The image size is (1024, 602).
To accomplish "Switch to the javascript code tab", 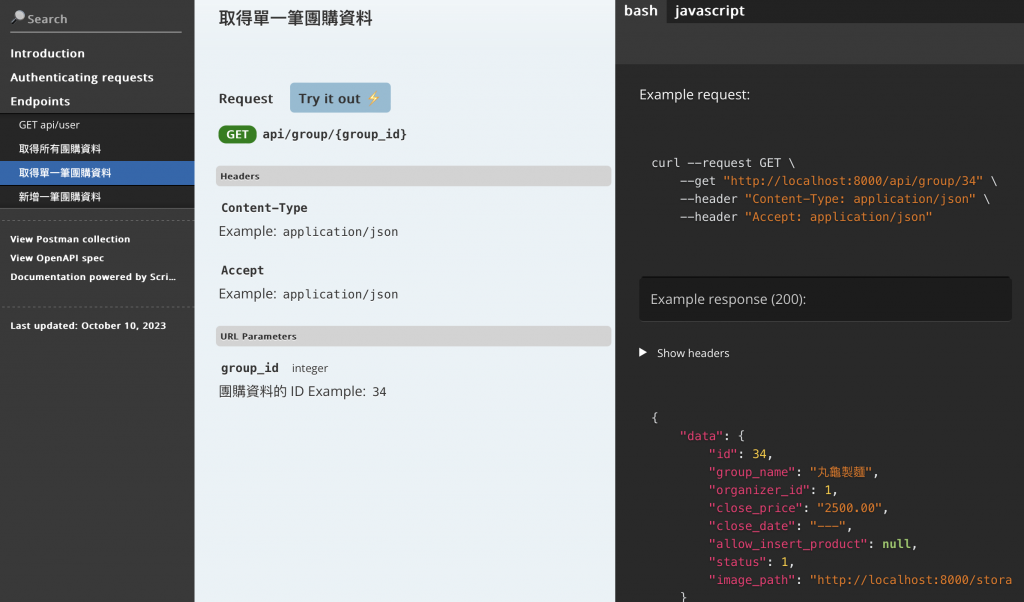I will [x=710, y=11].
